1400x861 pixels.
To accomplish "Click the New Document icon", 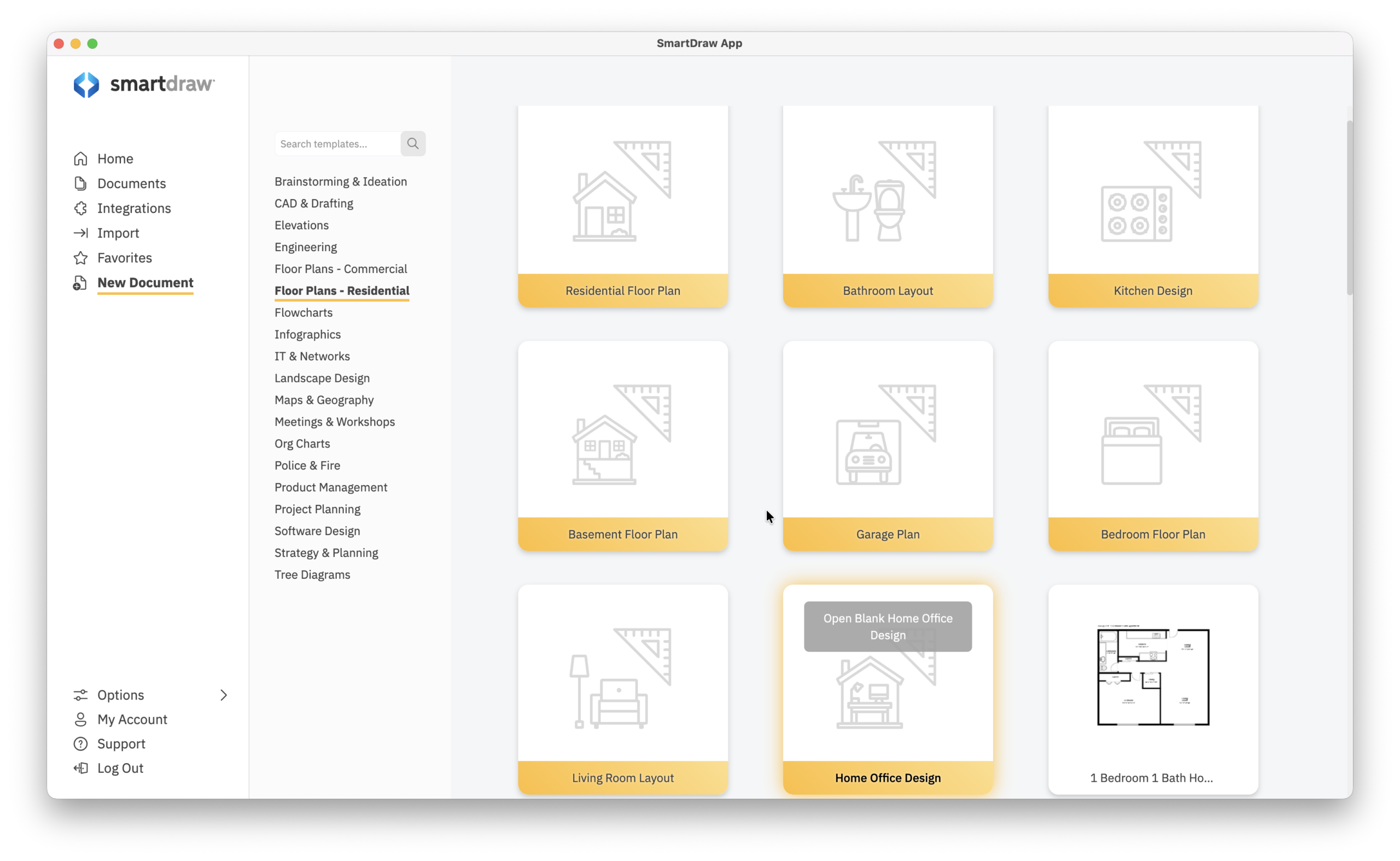I will [80, 283].
